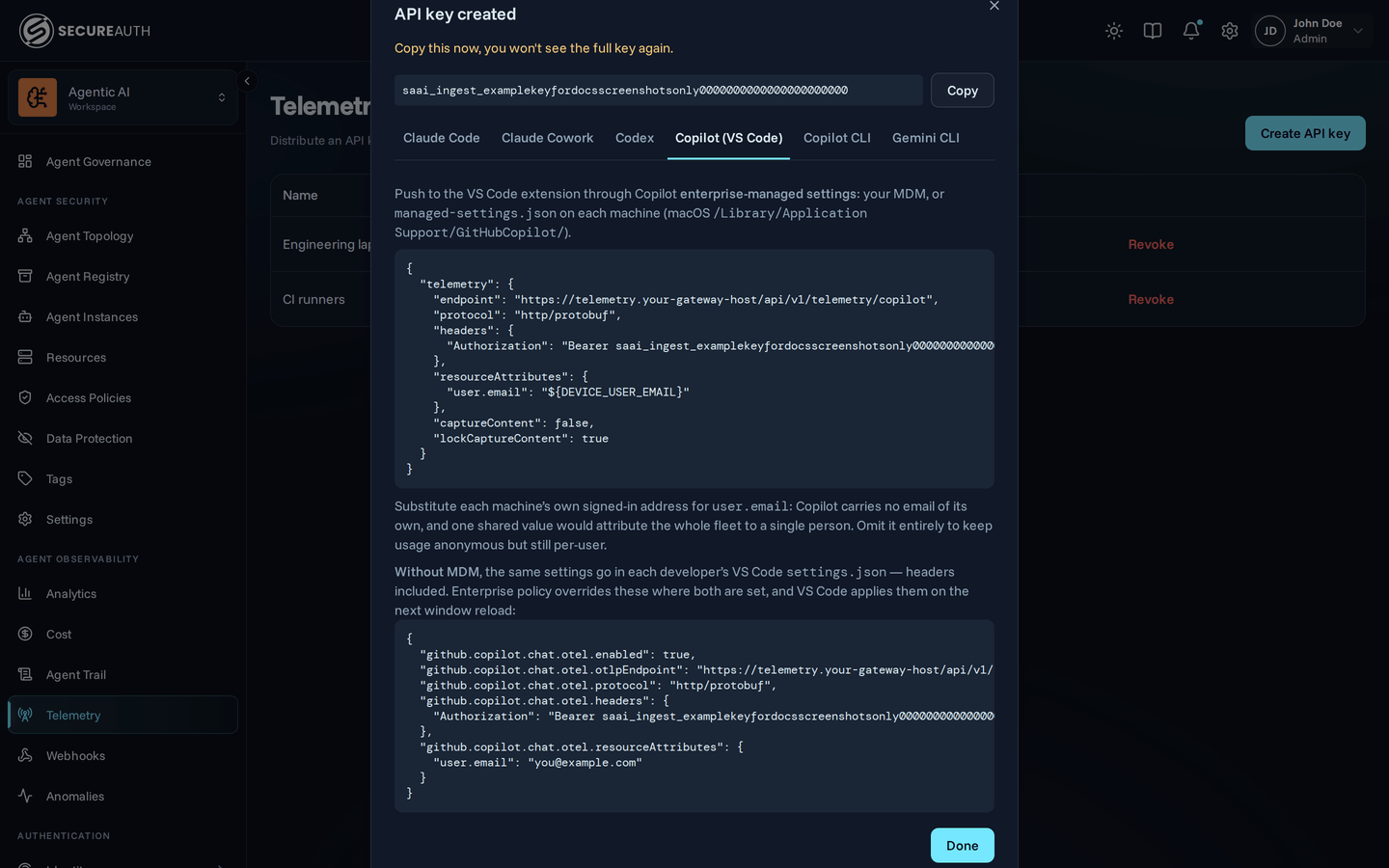Screen dimensions: 1389x868
Task: Click the AGENT OBSERVABILITY section heading
Action: pos(78,559)
